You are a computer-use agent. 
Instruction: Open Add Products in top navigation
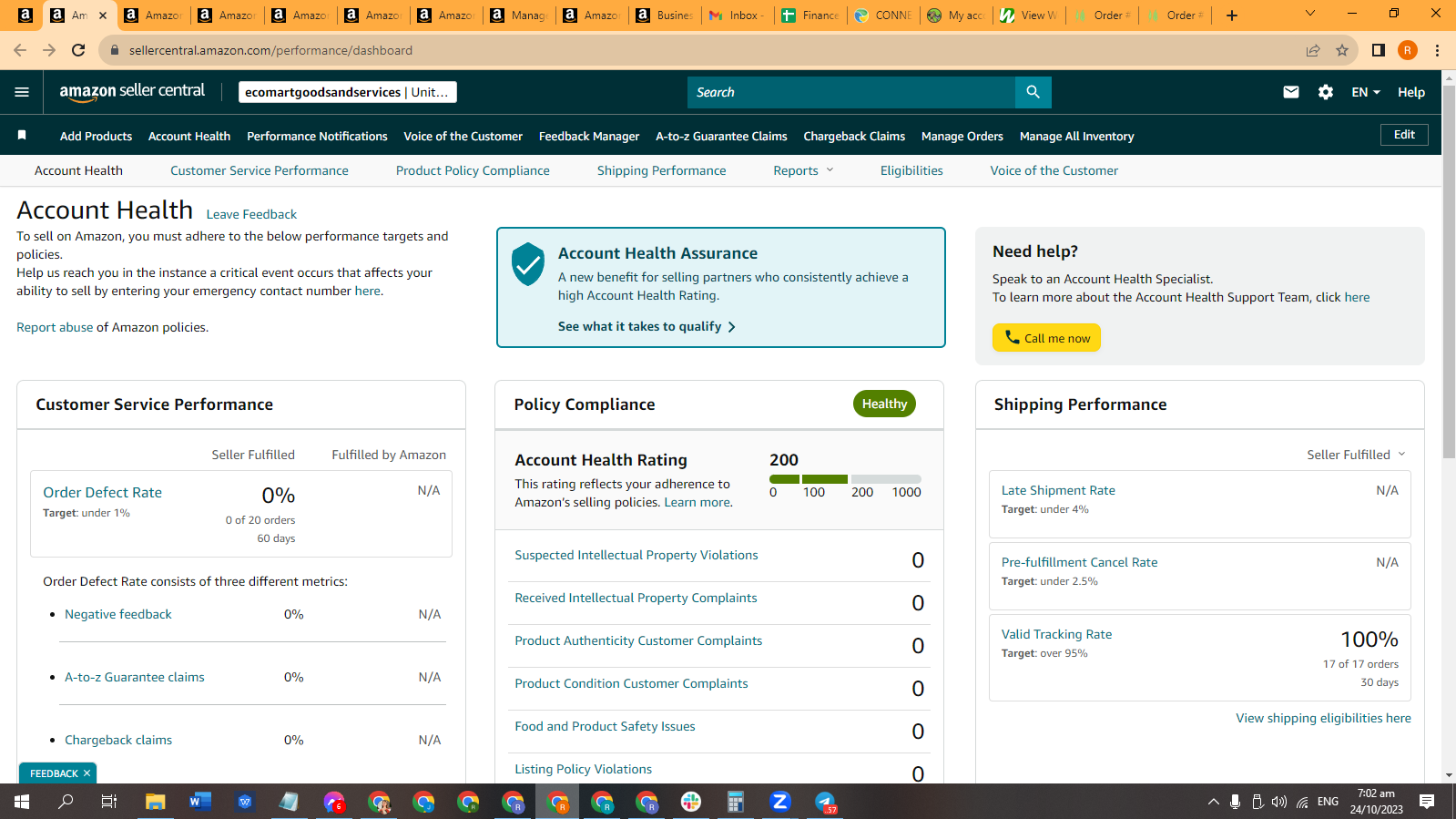96,136
